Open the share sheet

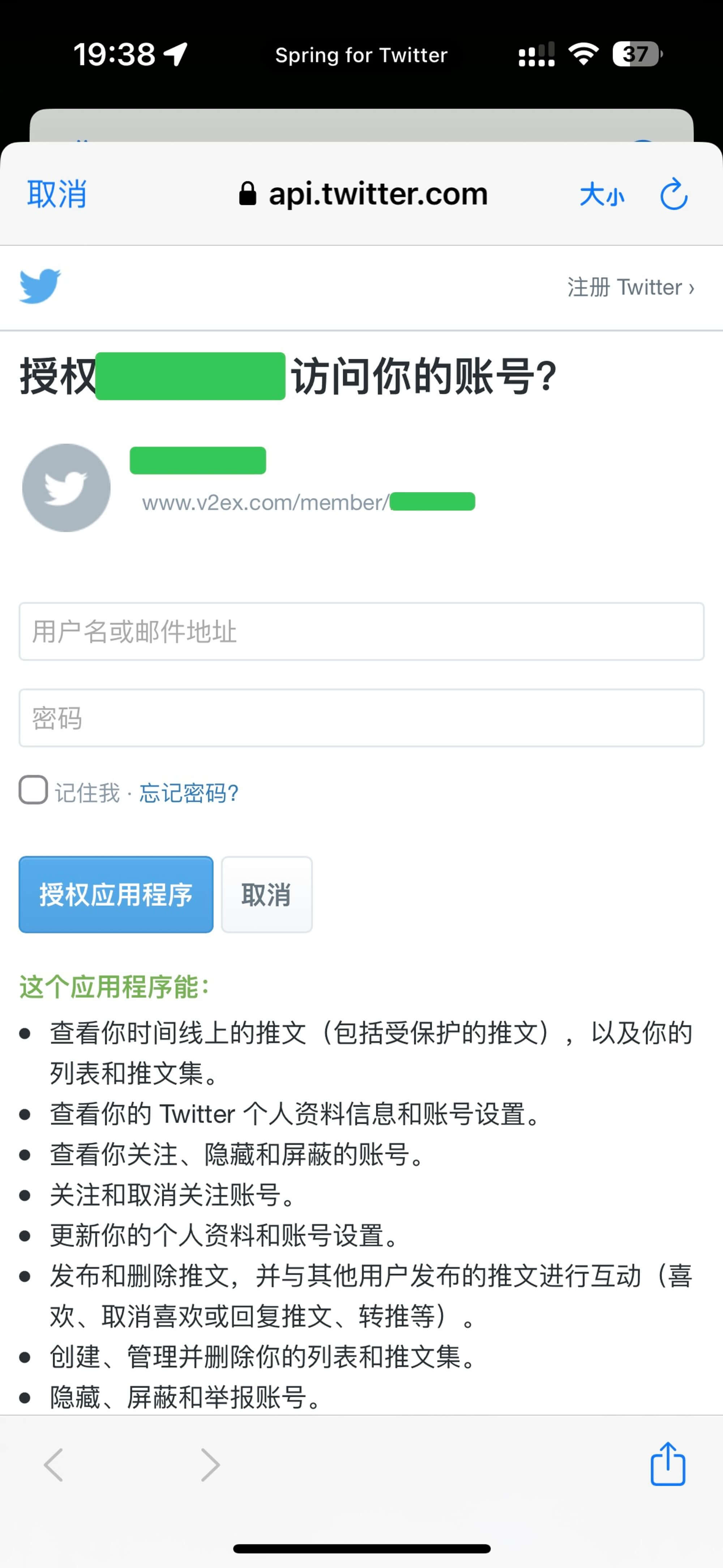tap(668, 1465)
